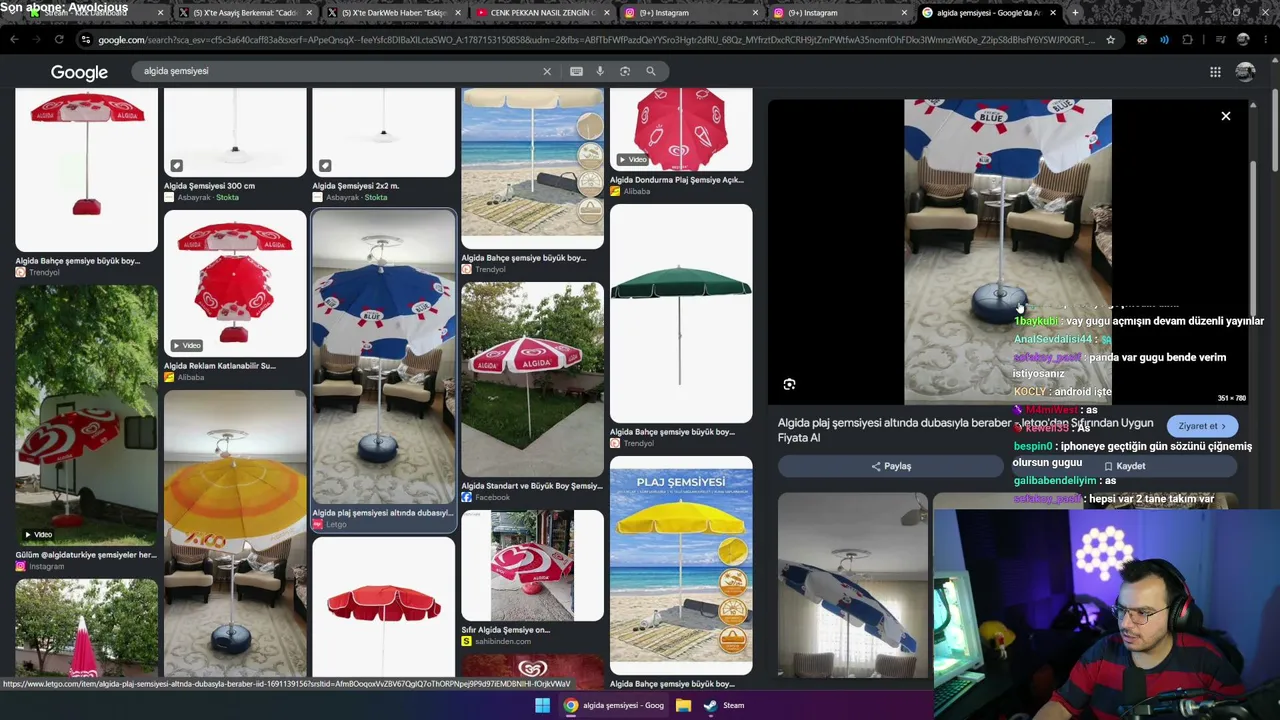Bookmark this page with the star icon
1280x720 pixels.
click(1110, 39)
